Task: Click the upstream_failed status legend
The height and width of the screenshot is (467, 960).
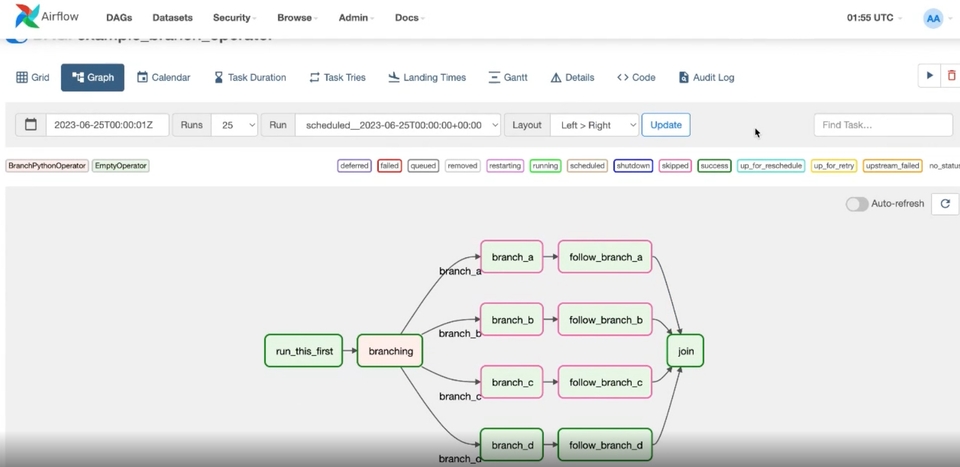Action: coord(893,166)
